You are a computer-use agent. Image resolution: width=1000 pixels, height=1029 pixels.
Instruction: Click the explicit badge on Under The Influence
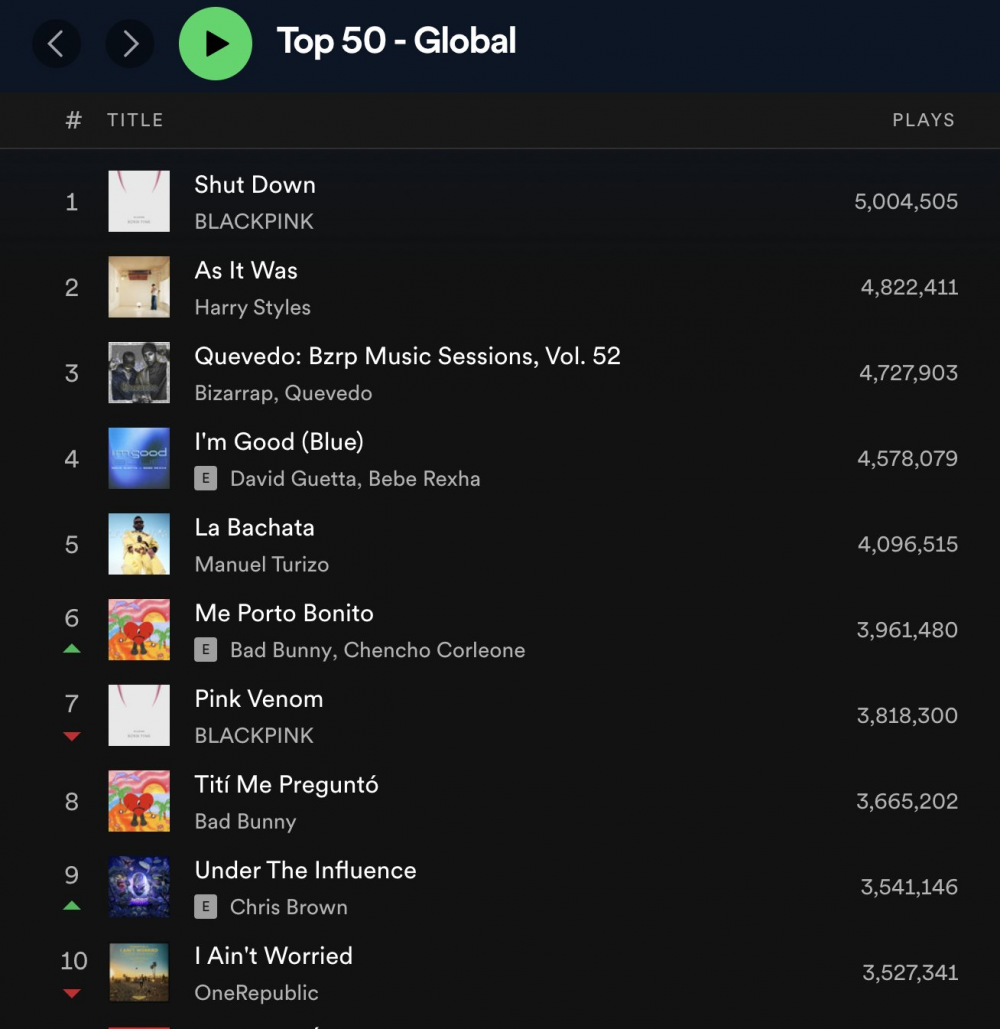point(205,907)
